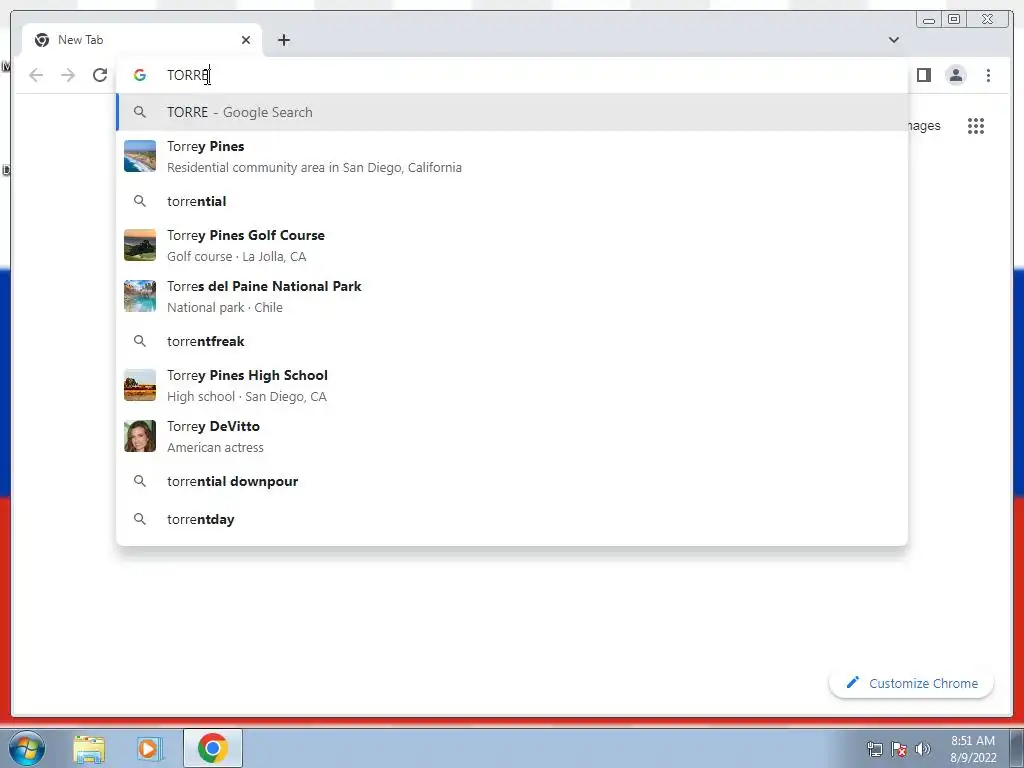
Task: Open the profile avatar icon
Action: point(955,75)
